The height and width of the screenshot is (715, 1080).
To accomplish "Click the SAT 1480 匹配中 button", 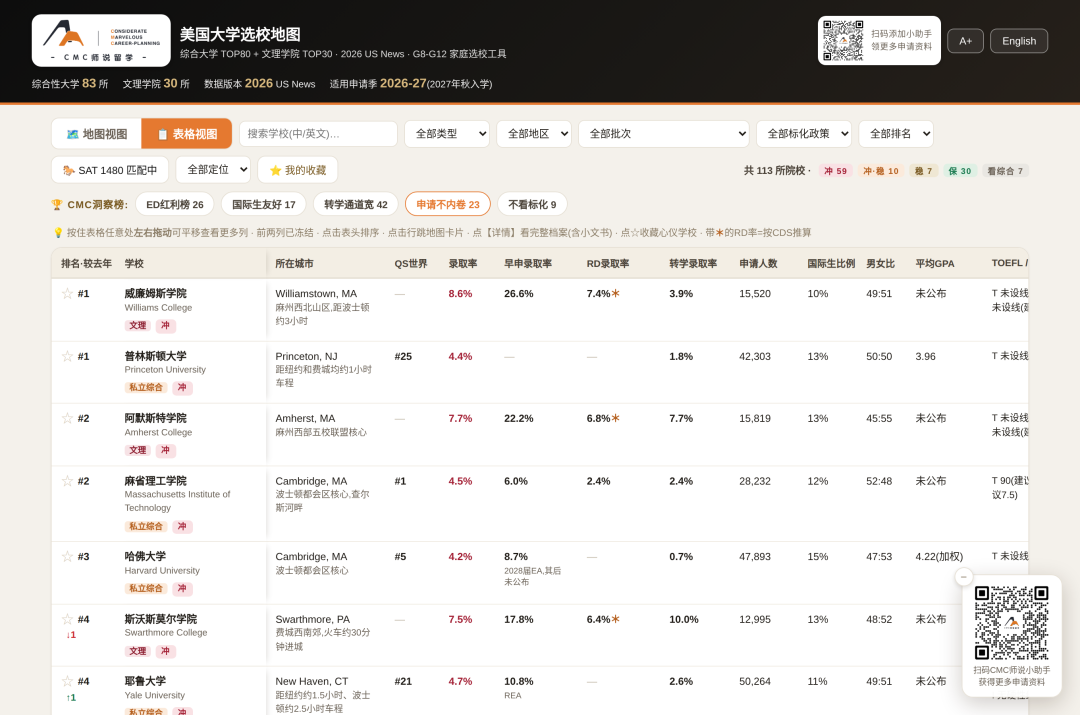I will [110, 170].
